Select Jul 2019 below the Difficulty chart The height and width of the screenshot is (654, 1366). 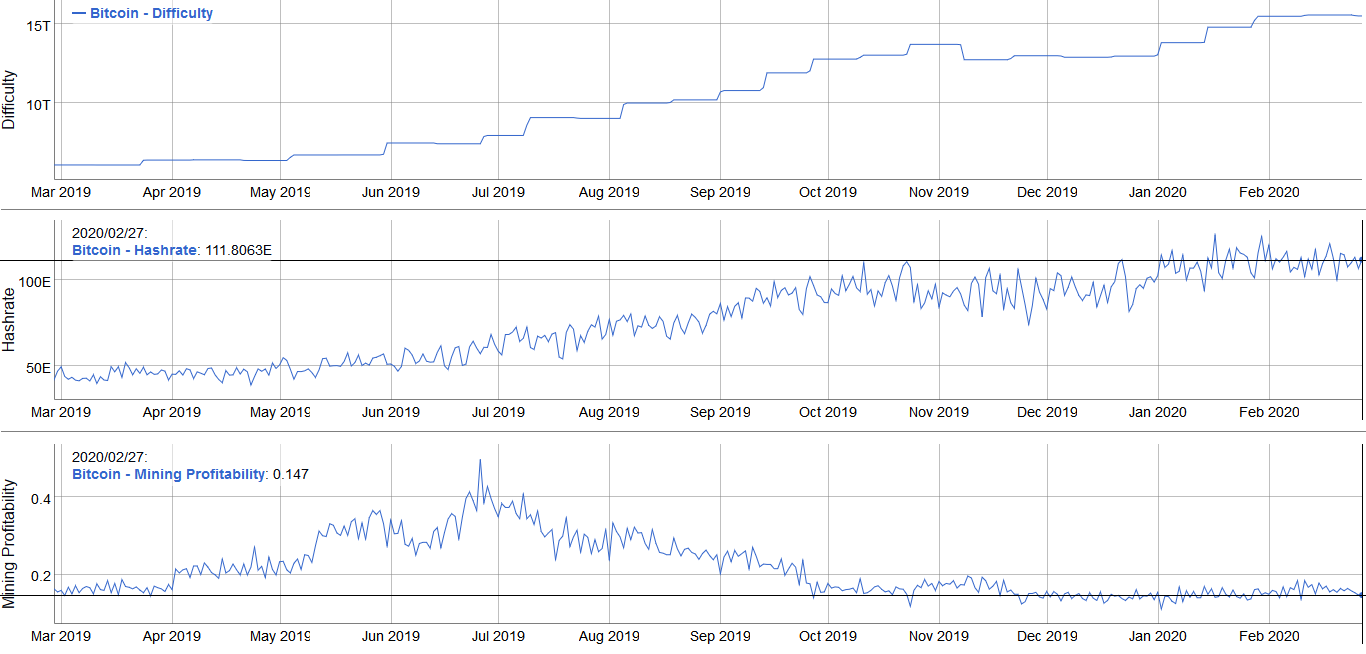[x=497, y=192]
